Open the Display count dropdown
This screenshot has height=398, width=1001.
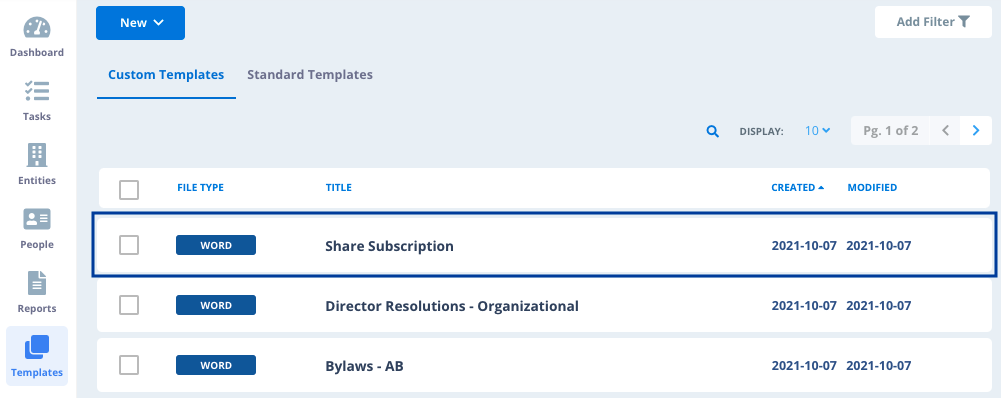817,131
